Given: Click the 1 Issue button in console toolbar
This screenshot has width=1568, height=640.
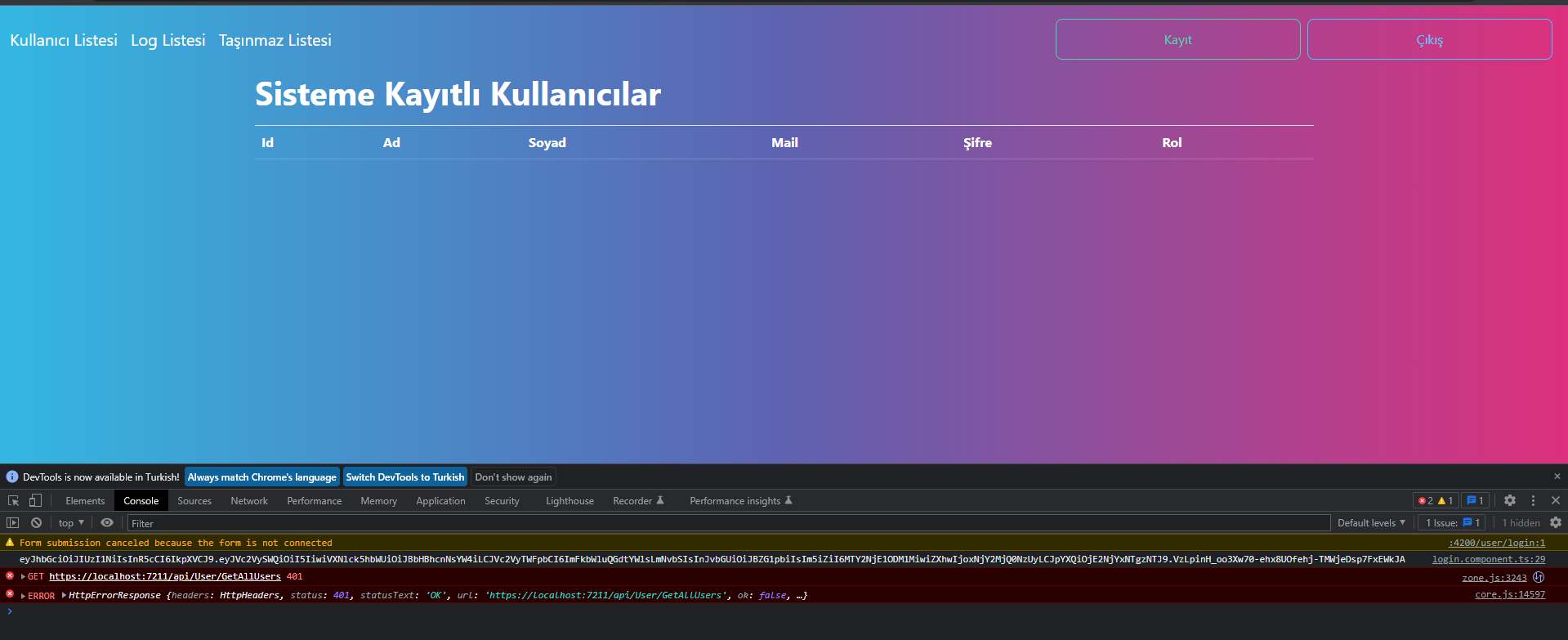Looking at the screenshot, I should click(x=1454, y=522).
